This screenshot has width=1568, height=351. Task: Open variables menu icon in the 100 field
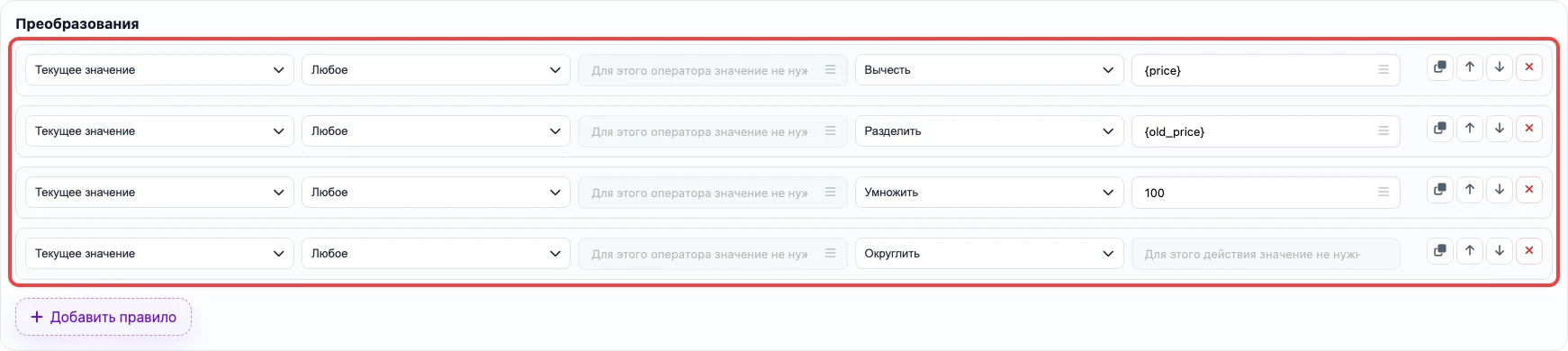(1383, 192)
